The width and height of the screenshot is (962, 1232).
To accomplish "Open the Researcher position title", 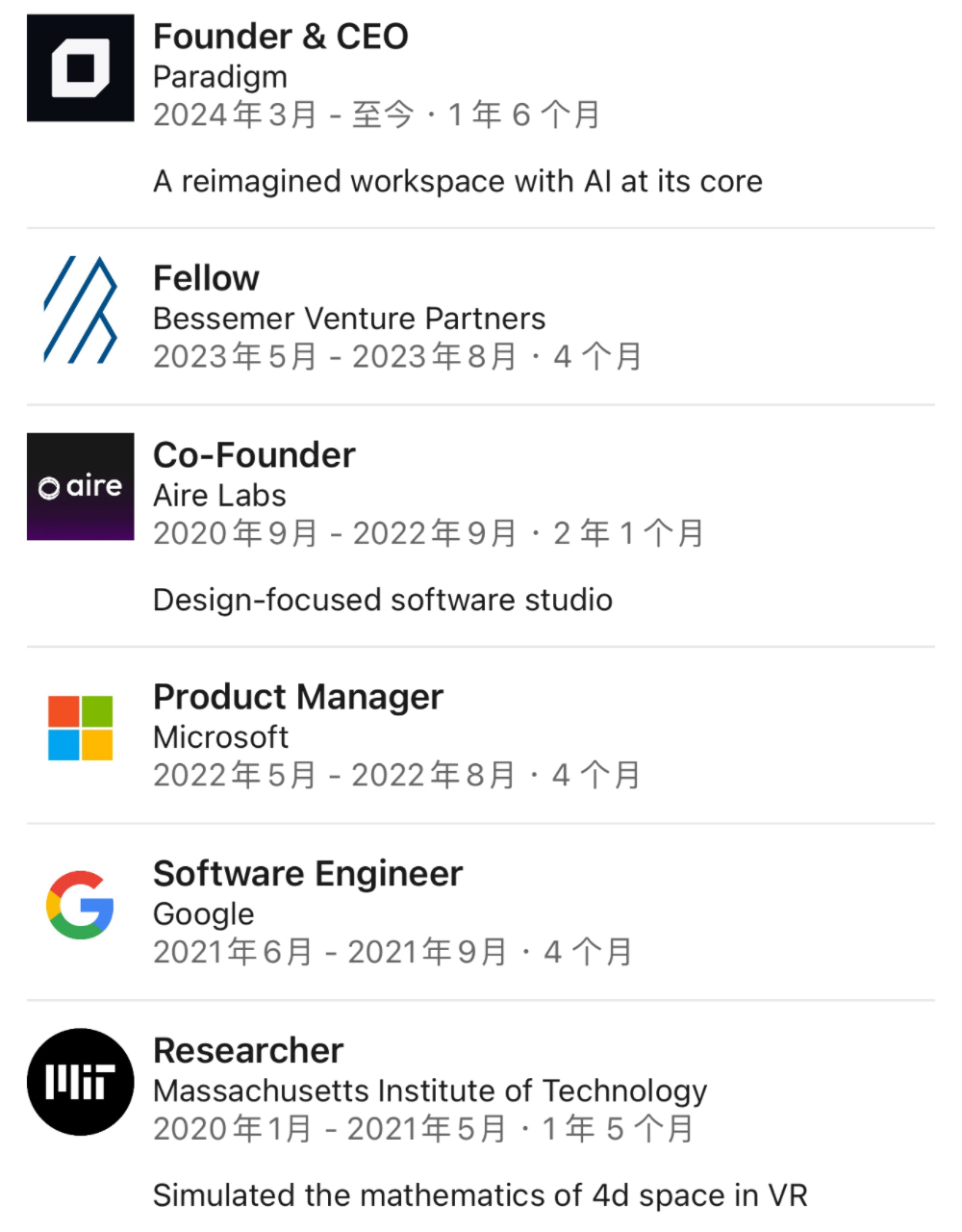I will (248, 1051).
